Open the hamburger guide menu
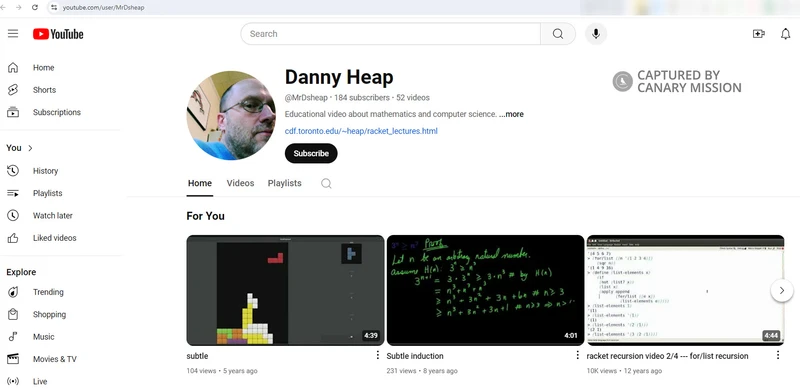Screen dimensions: 800x389 point(13,34)
